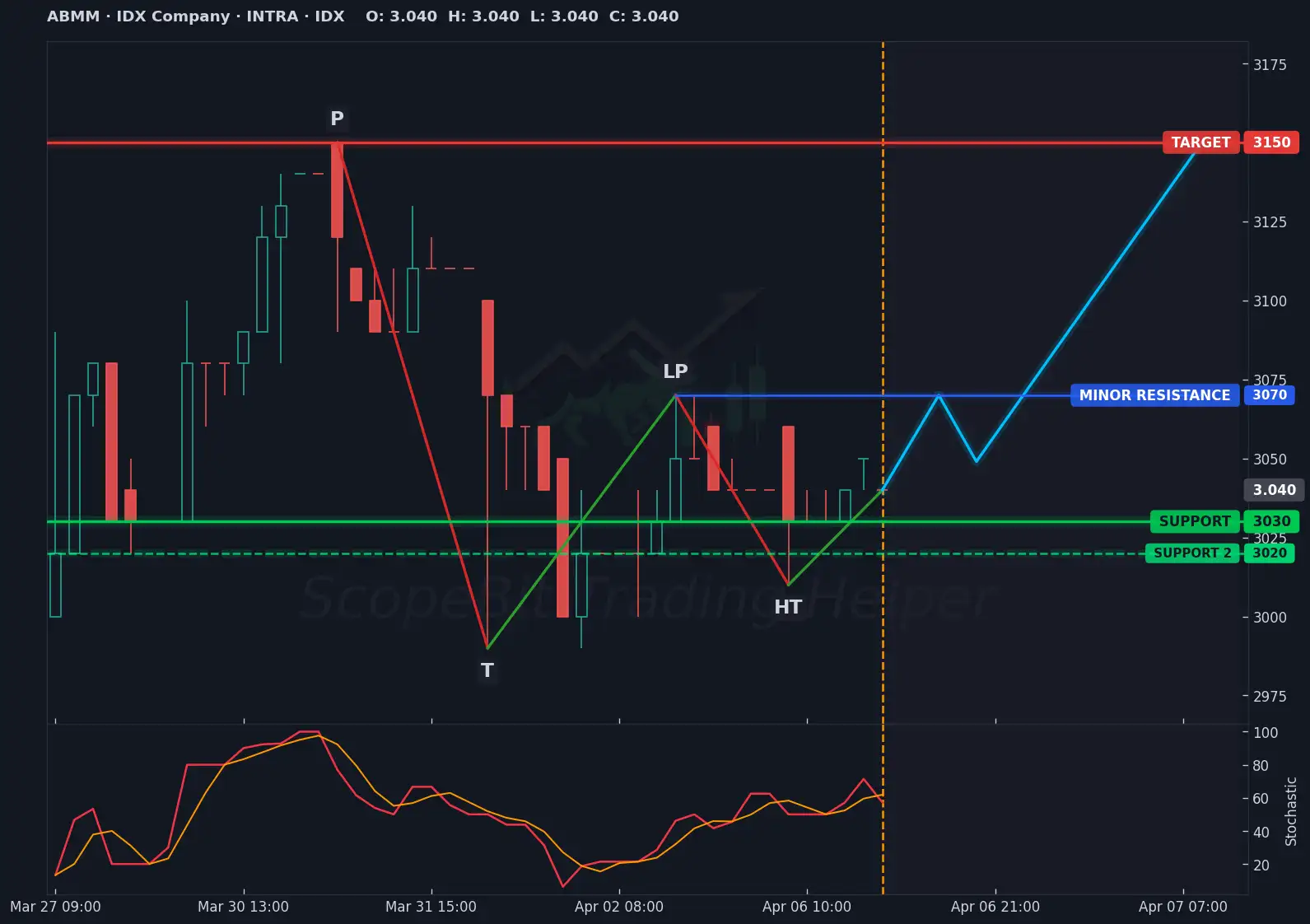Image resolution: width=1310 pixels, height=924 pixels.
Task: Click the rotated Stochastic axis label
Action: coord(1290,811)
